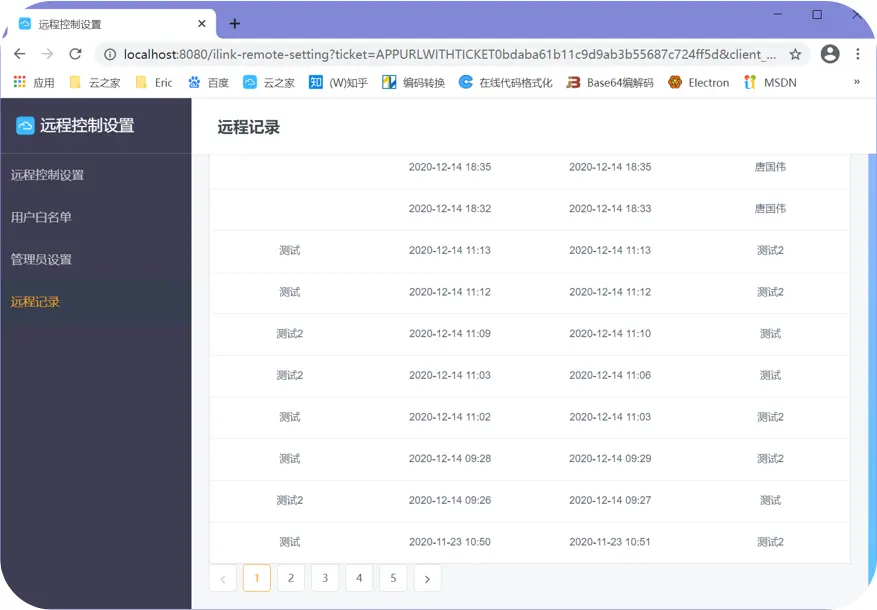
Task: Go to next page of records
Action: (x=427, y=578)
